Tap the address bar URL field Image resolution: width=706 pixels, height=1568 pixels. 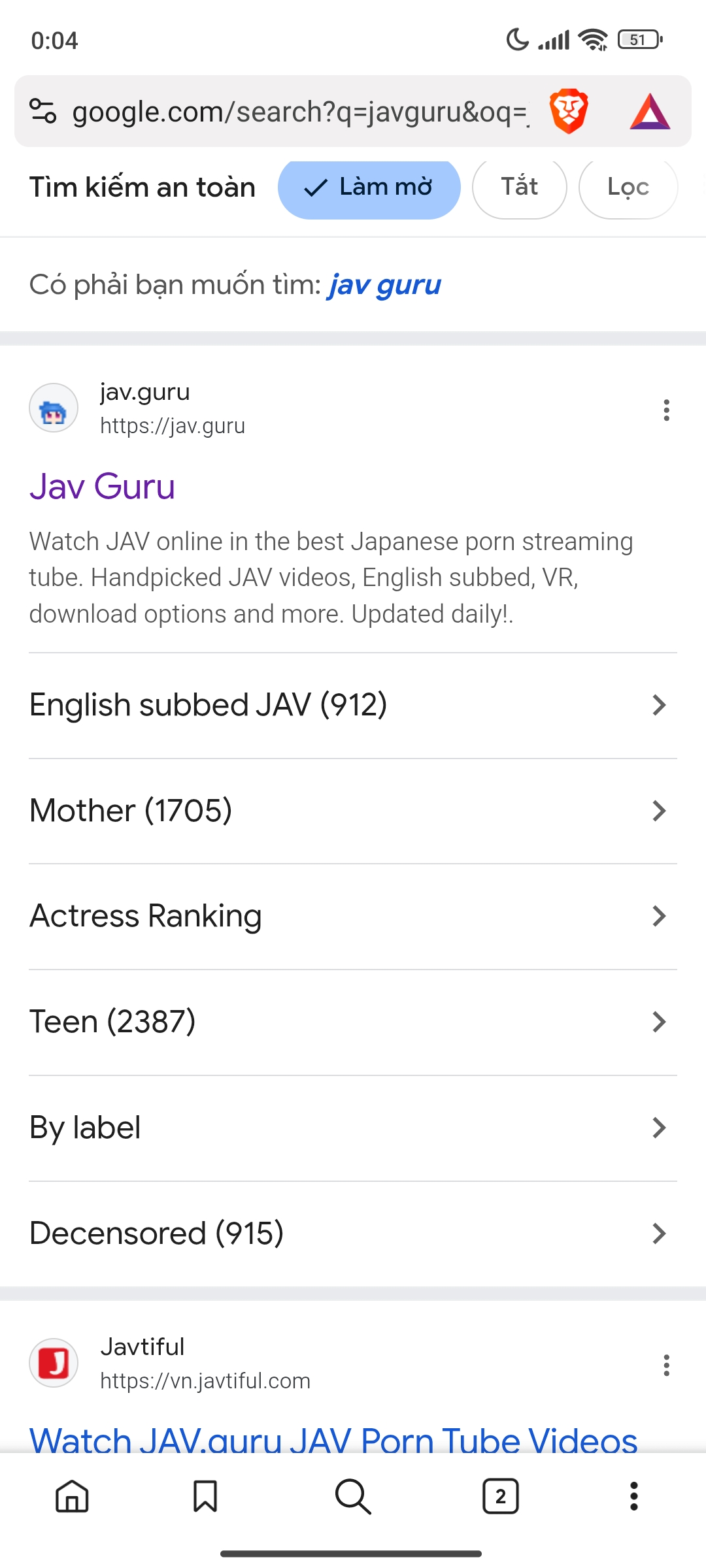[x=301, y=112]
